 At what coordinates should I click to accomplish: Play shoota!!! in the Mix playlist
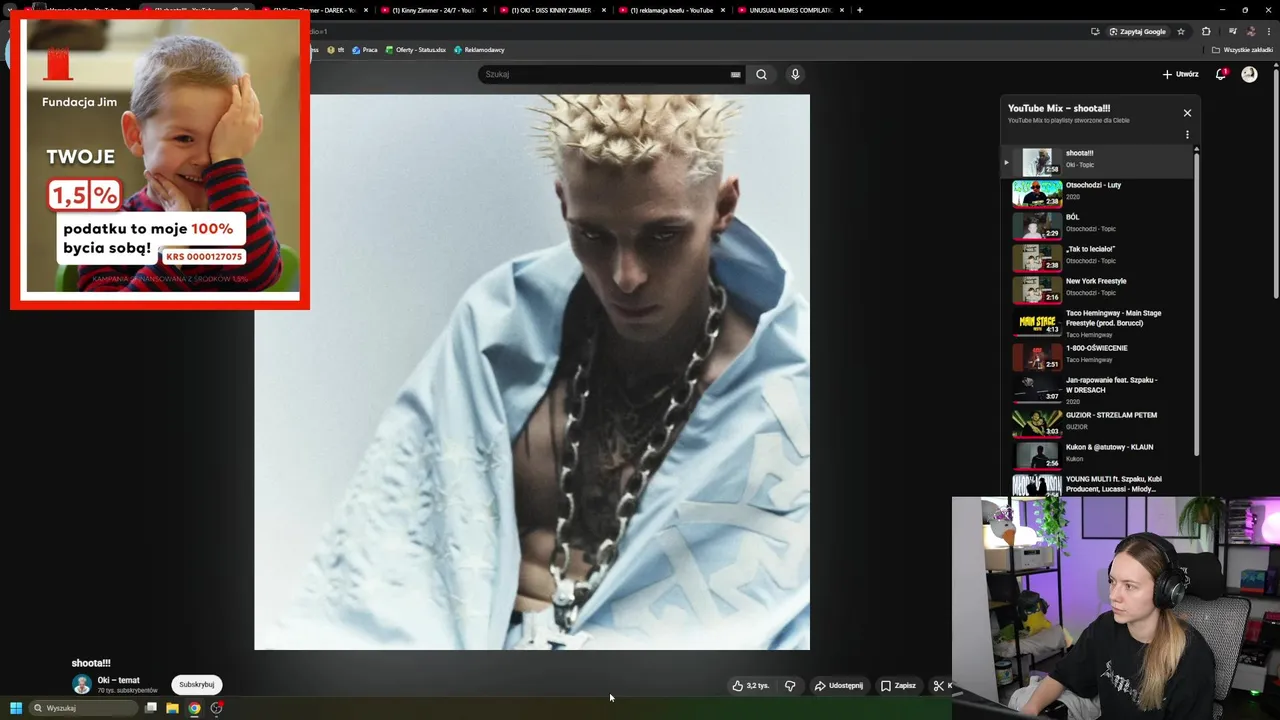[x=1096, y=160]
